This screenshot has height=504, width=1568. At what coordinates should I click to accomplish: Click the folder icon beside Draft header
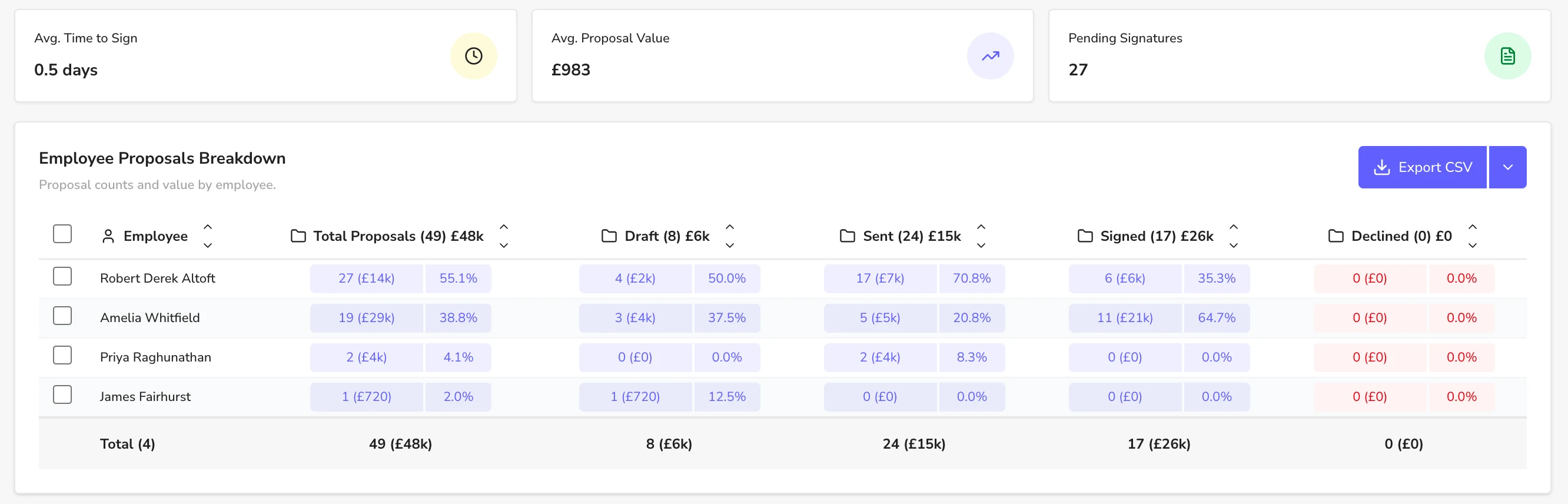point(609,236)
